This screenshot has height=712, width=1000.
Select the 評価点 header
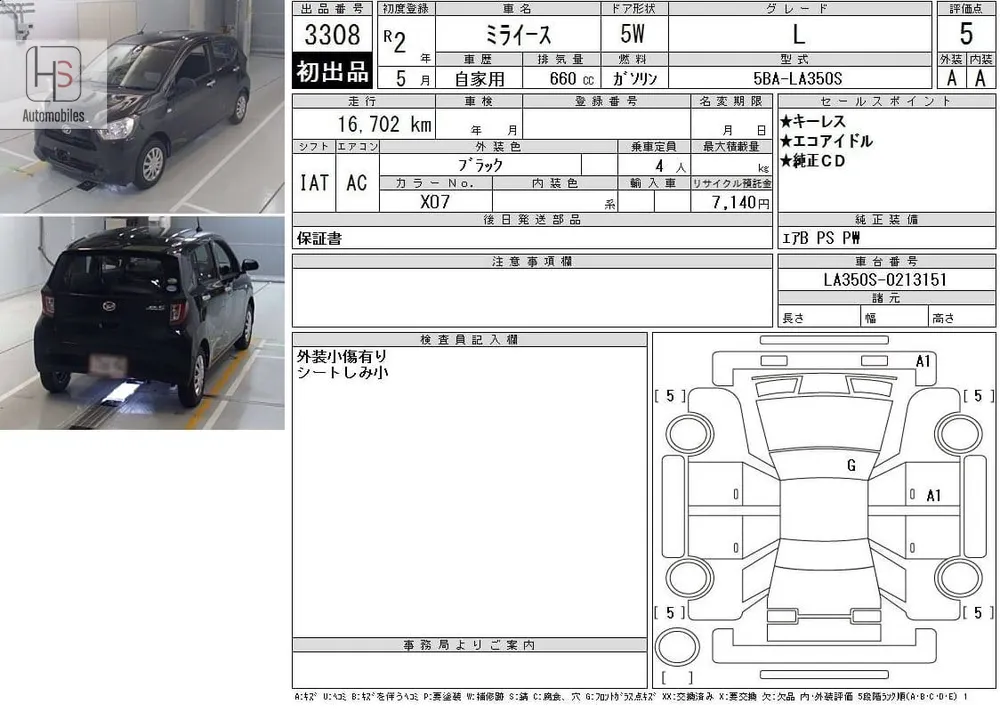[x=966, y=8]
